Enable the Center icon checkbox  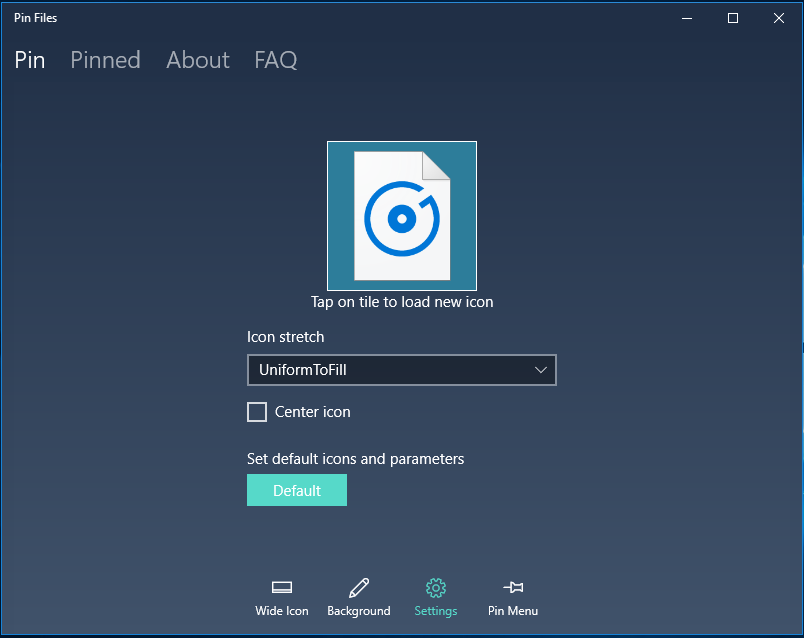[257, 412]
